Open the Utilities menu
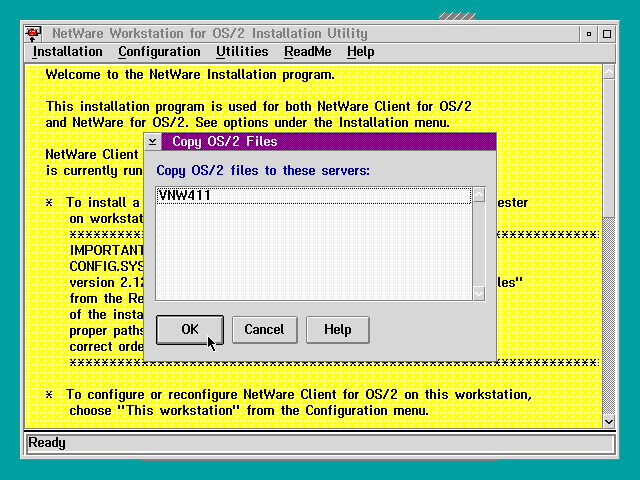The width and height of the screenshot is (640, 480). pyautogui.click(x=242, y=52)
